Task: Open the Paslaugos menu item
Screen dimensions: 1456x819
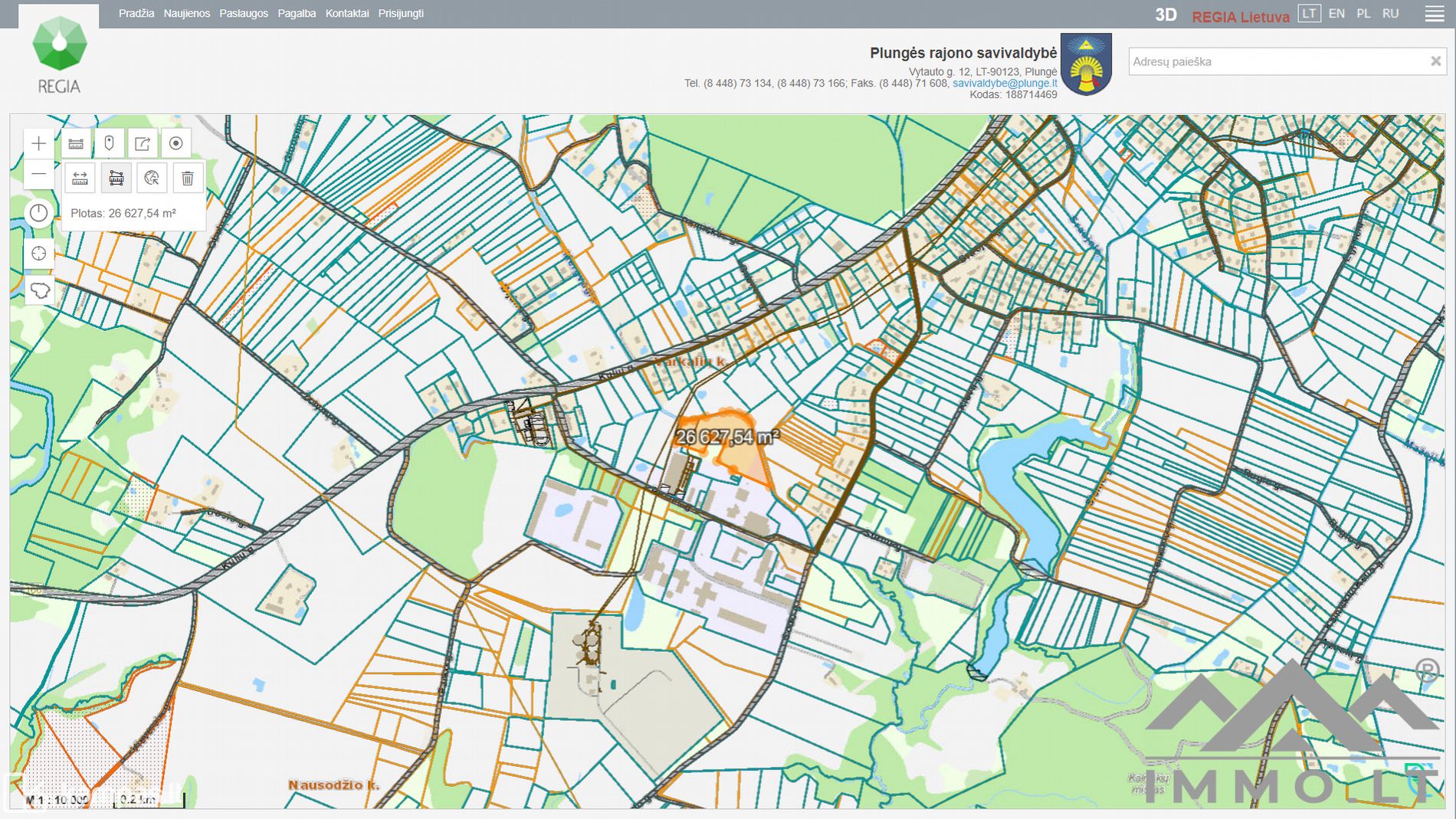Action: click(244, 14)
